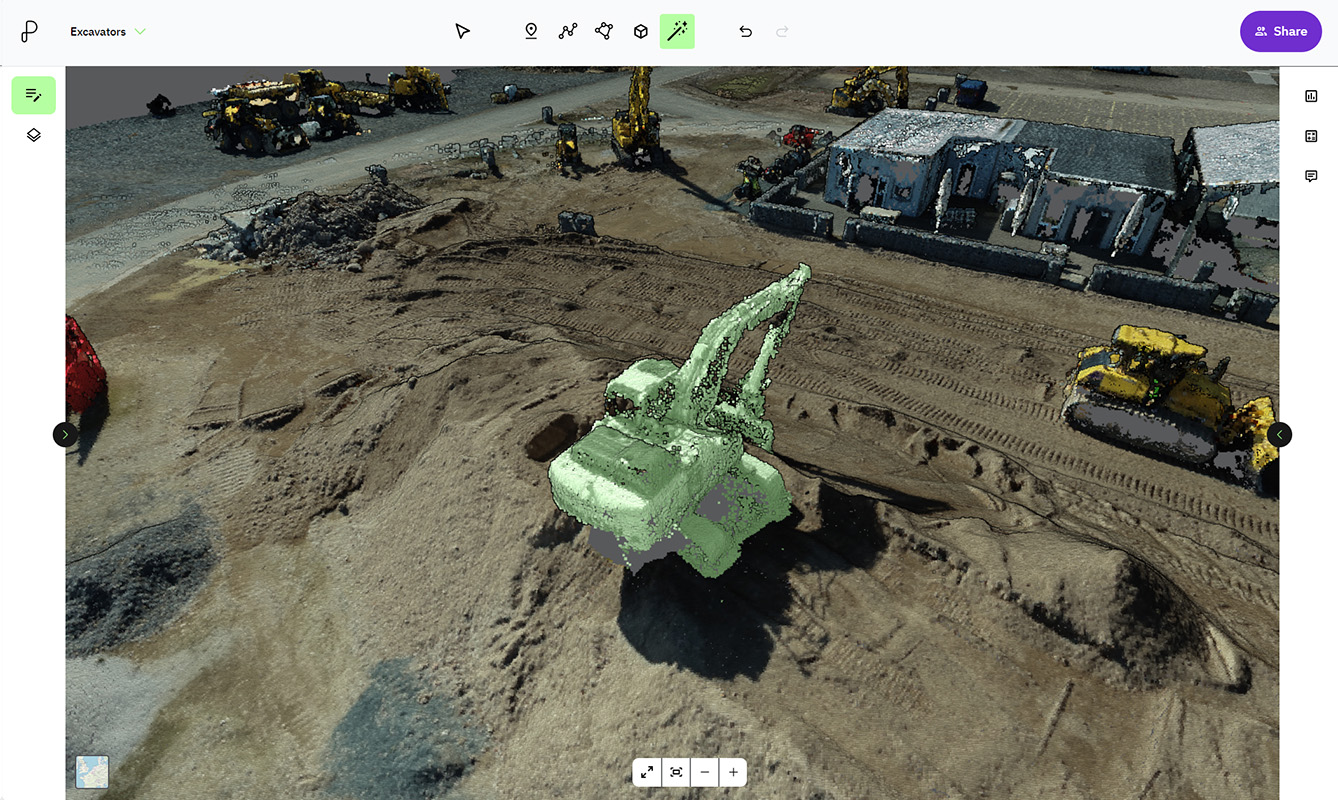Undo the last annotation action
The width and height of the screenshot is (1338, 800).
pyautogui.click(x=745, y=31)
